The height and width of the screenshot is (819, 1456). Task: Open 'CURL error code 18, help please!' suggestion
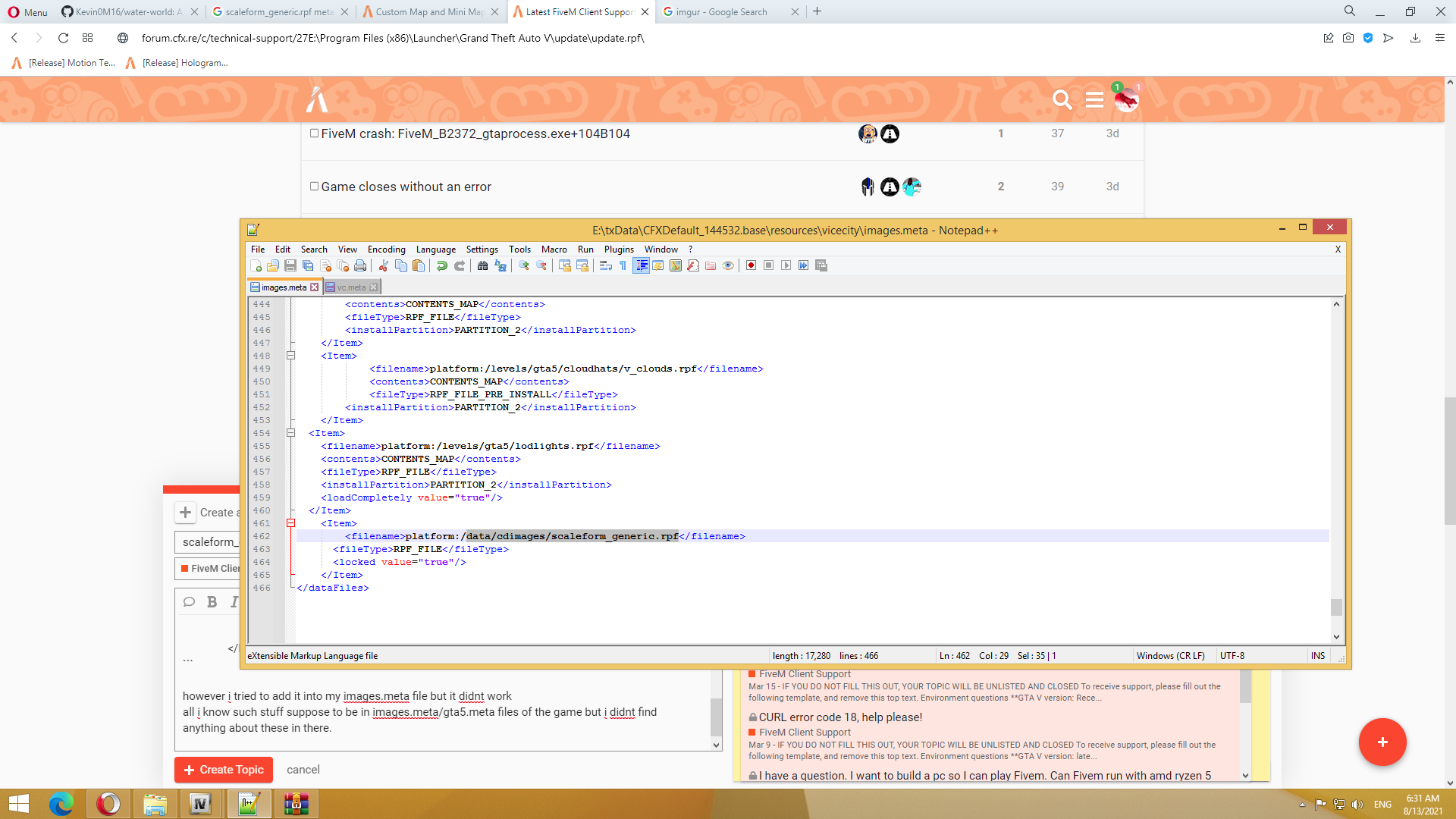pos(840,717)
